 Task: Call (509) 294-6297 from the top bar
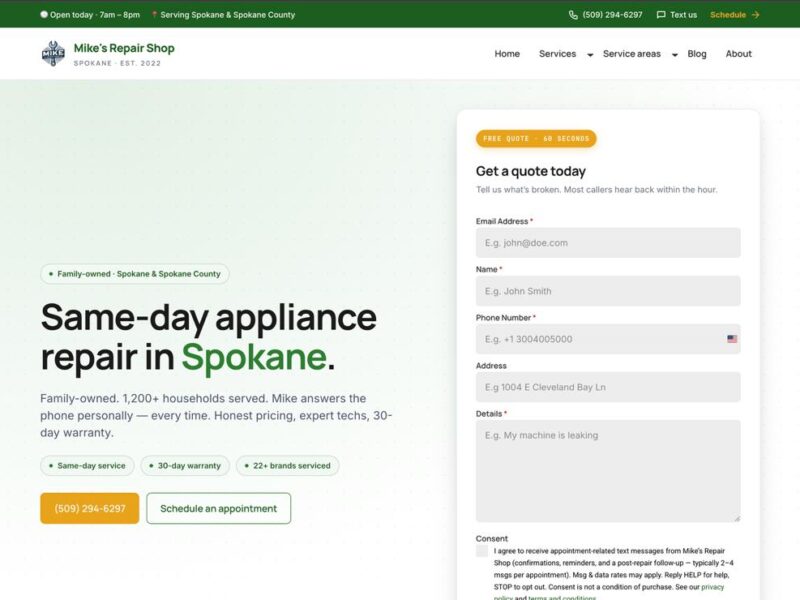[x=606, y=15]
